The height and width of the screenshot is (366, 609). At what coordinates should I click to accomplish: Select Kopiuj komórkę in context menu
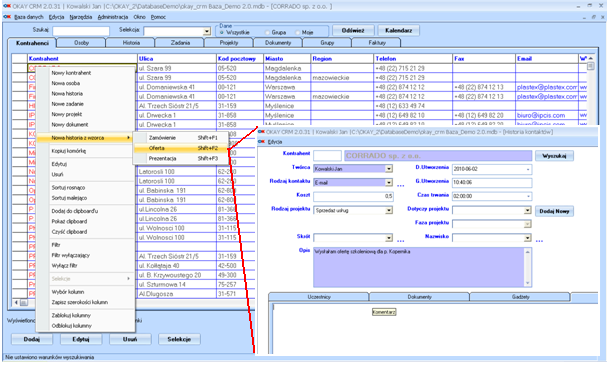pos(85,151)
